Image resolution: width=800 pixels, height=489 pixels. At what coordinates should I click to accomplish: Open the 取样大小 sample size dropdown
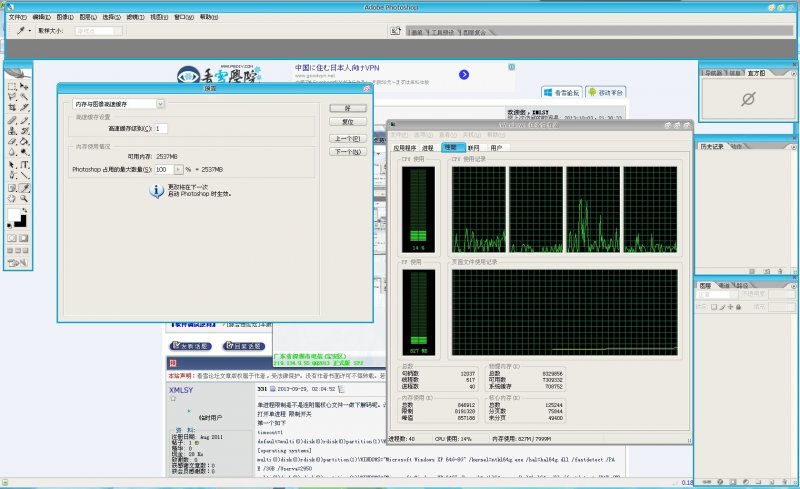(x=98, y=31)
